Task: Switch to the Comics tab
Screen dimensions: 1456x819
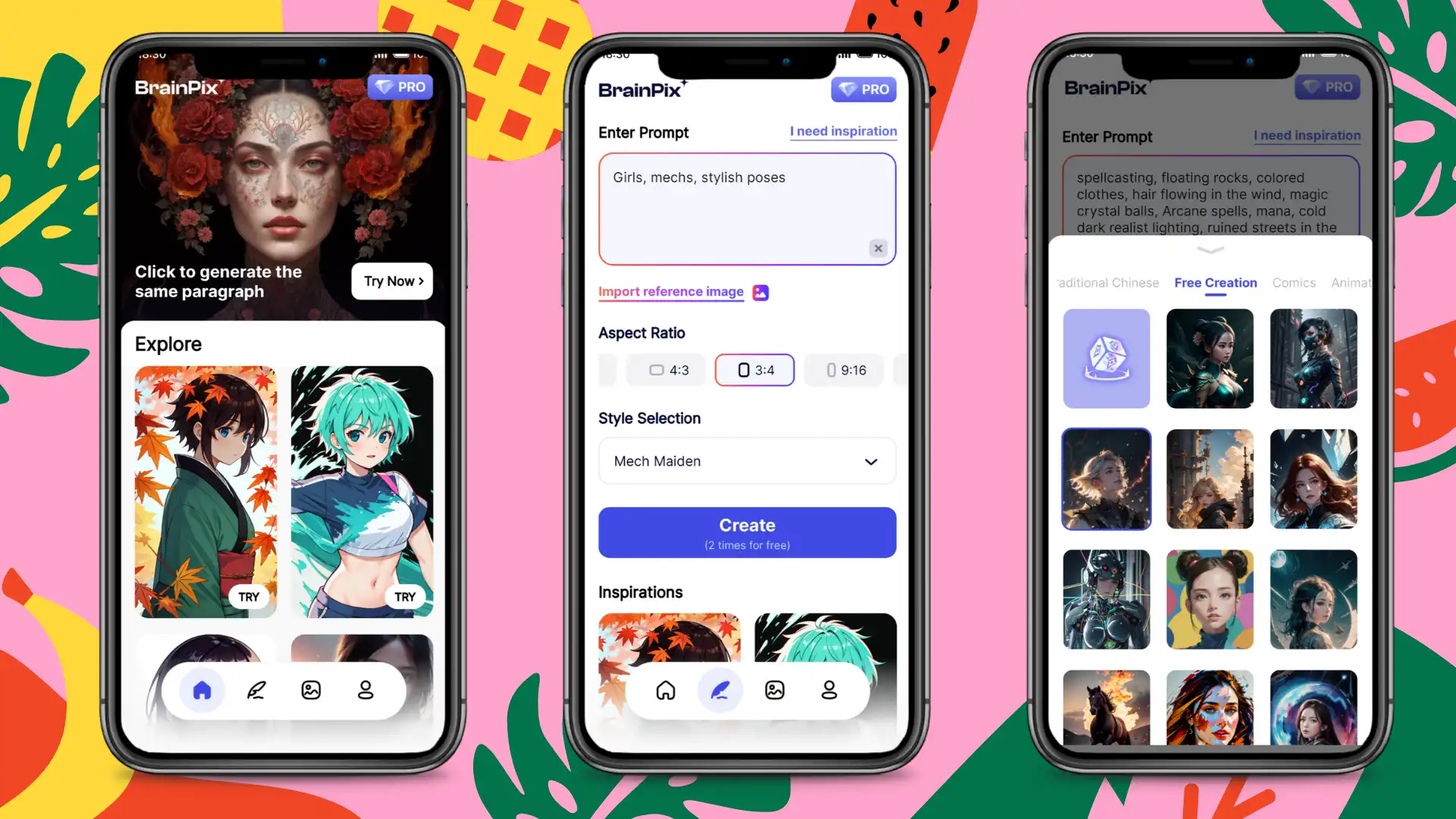Action: click(1294, 282)
